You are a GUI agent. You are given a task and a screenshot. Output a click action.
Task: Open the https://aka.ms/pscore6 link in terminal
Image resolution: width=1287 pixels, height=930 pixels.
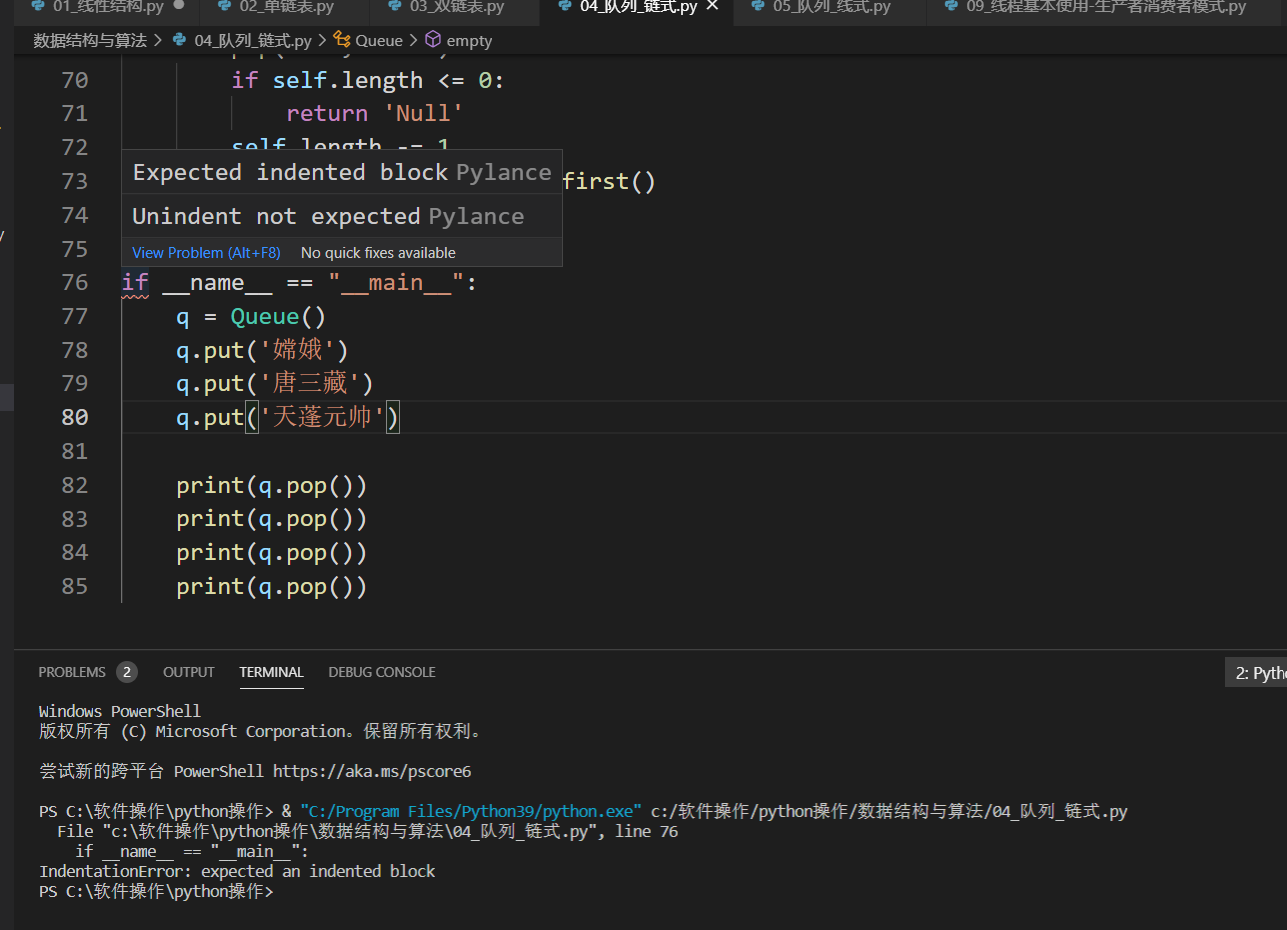tap(372, 772)
